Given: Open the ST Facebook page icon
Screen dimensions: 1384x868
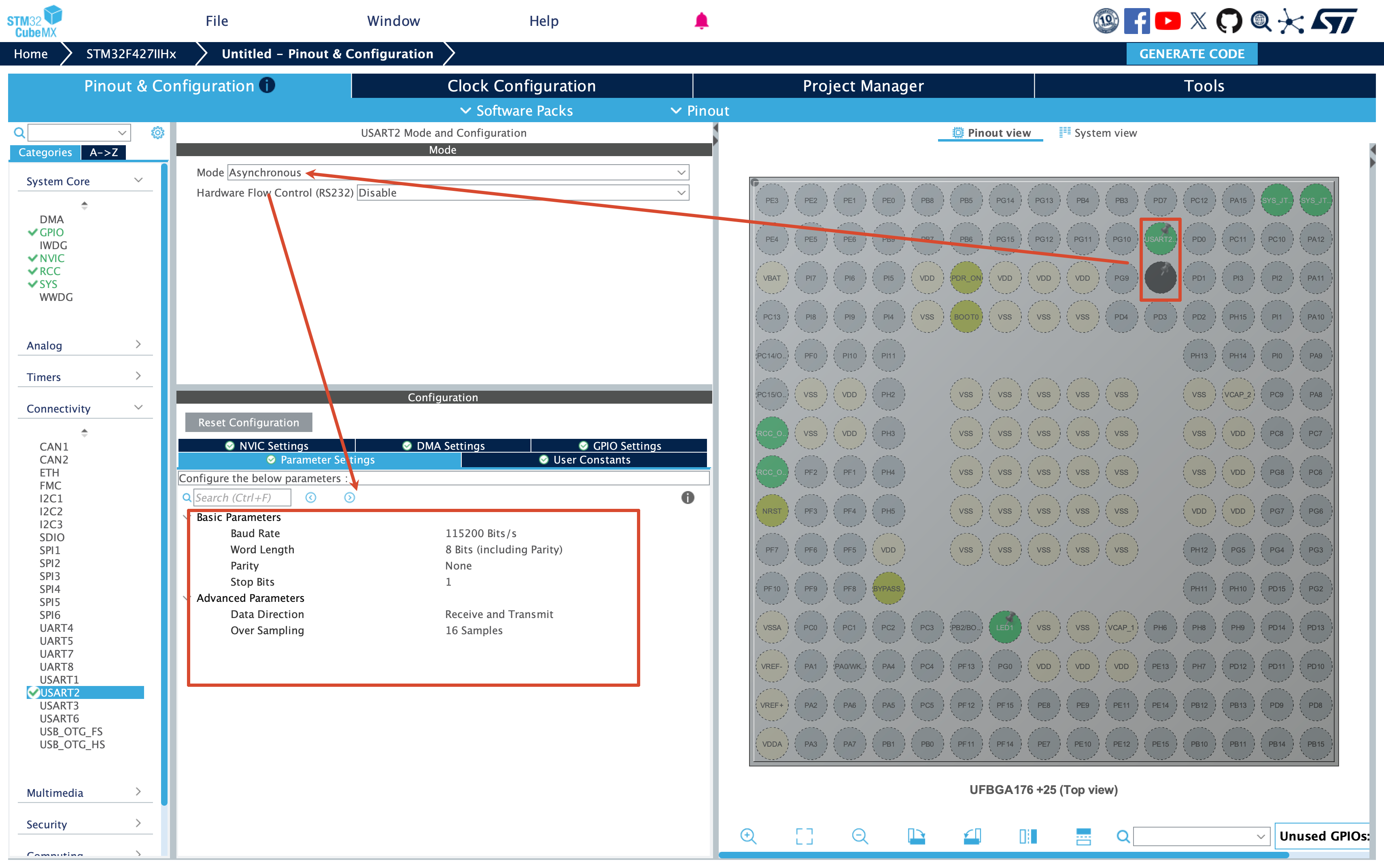Looking at the screenshot, I should (1136, 21).
